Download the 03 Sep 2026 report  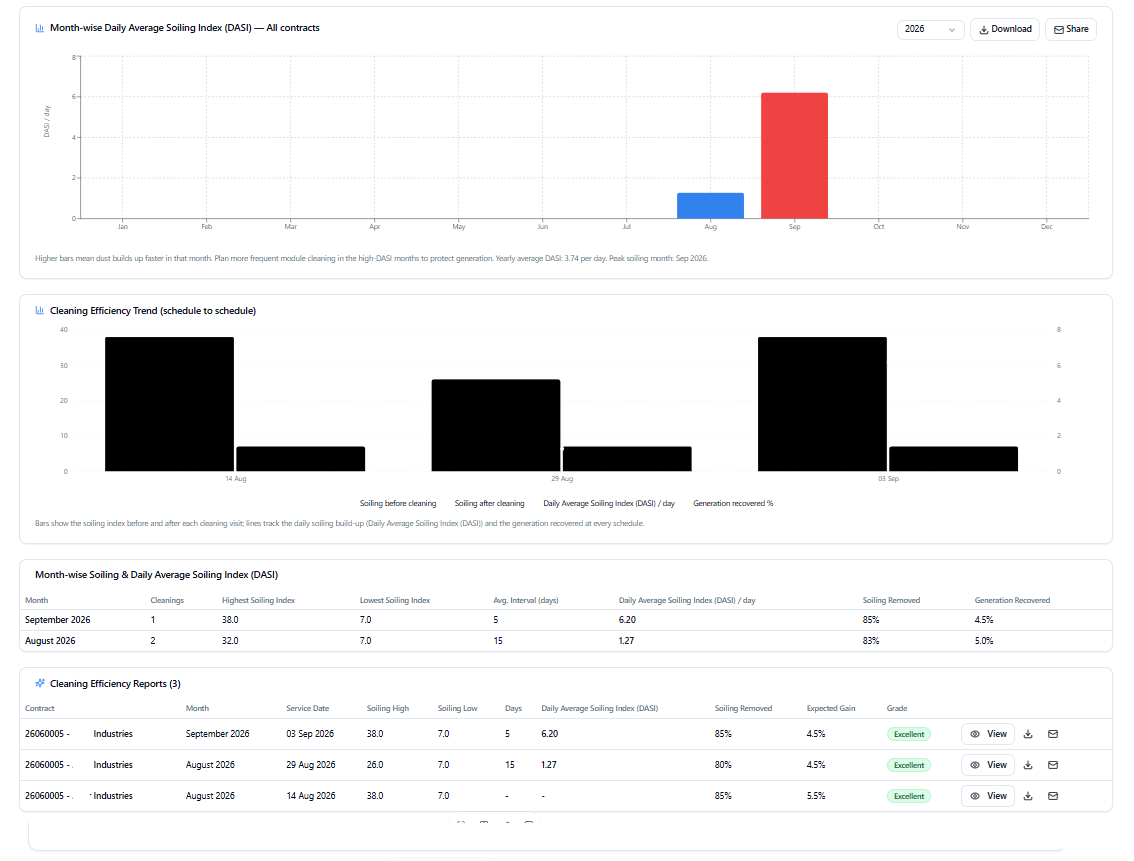coord(1028,734)
